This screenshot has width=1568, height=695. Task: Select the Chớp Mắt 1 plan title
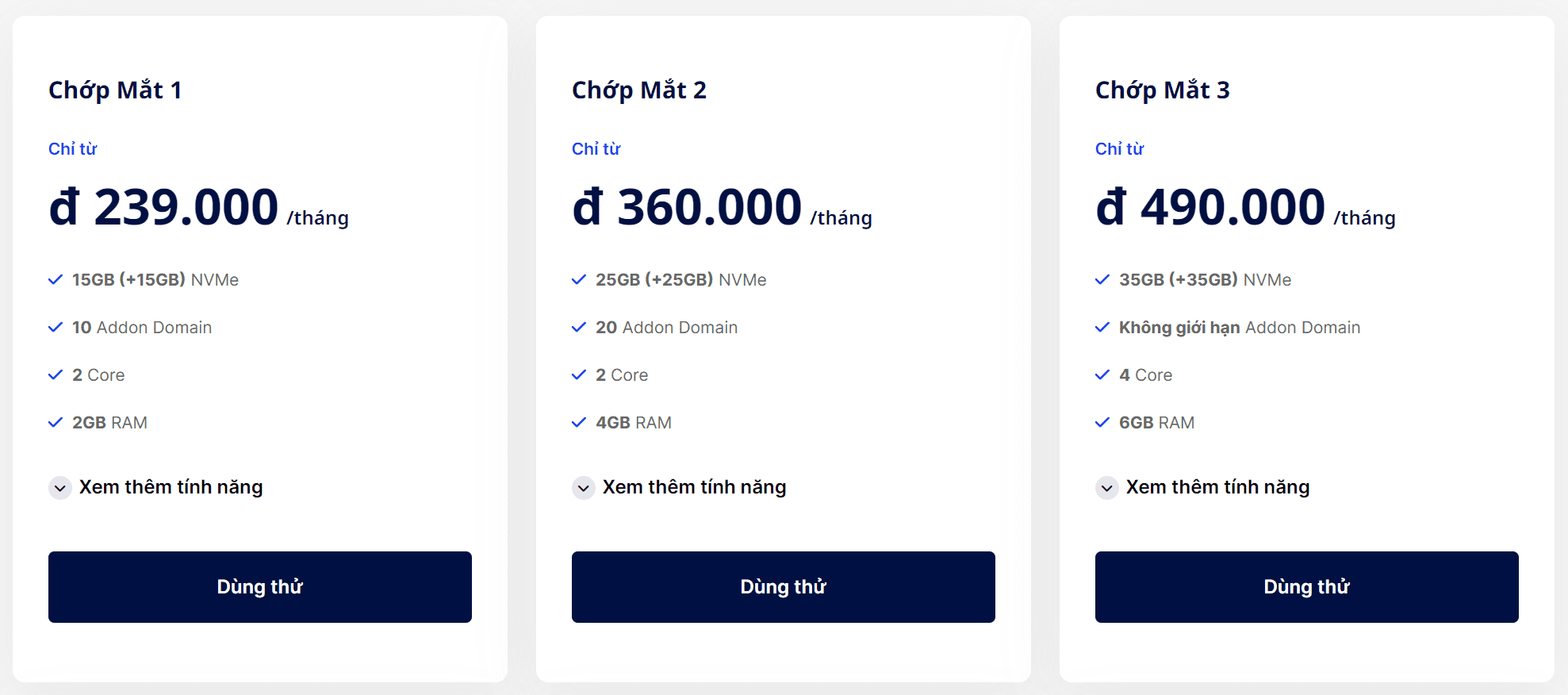(115, 90)
